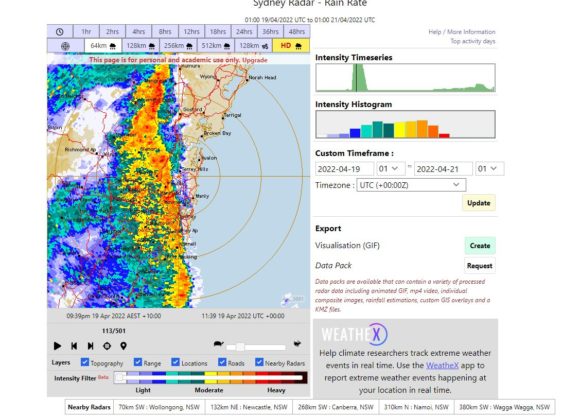Open Canberra, NSW nearby radar

pyautogui.click(x=335, y=407)
